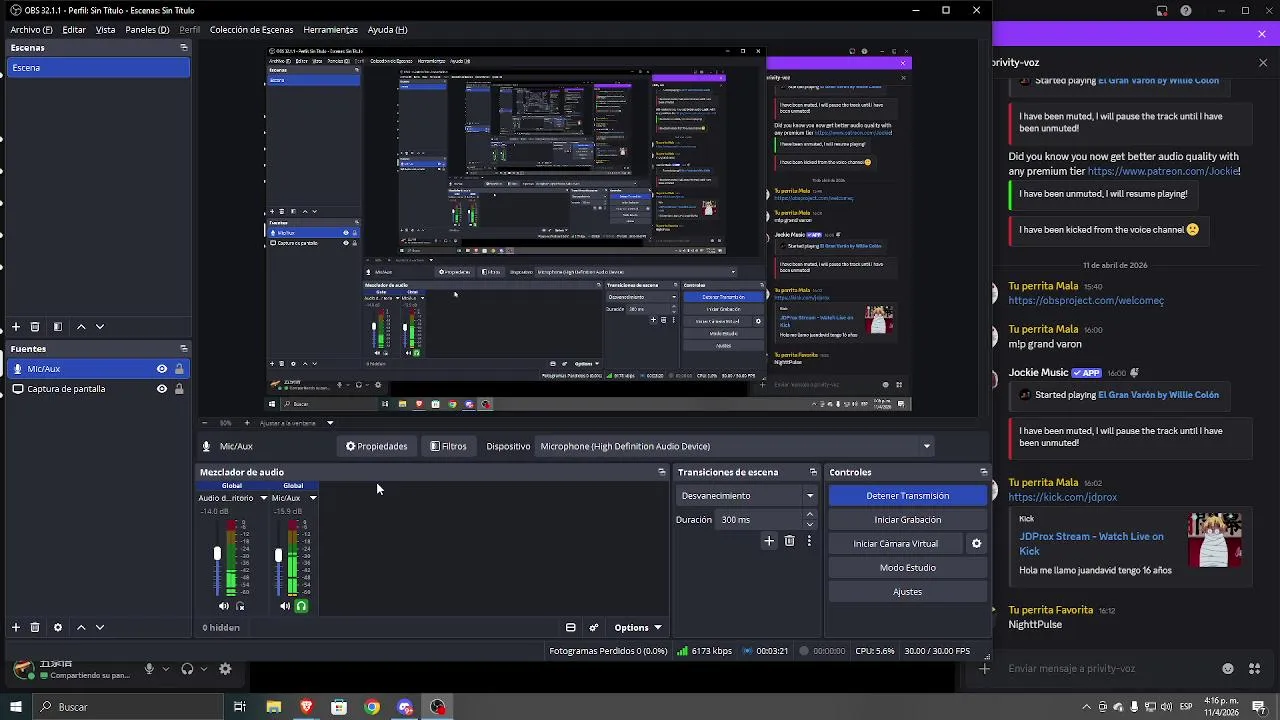Toggle Discord microphone mute in user panel

[149, 669]
